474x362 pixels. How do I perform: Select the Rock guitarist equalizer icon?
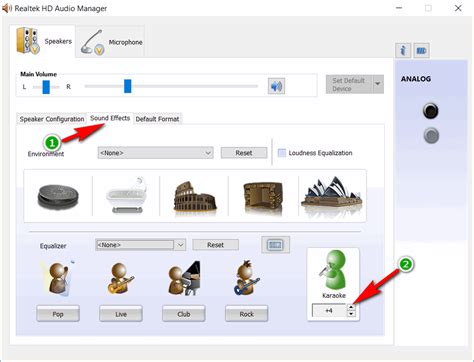[x=247, y=278]
